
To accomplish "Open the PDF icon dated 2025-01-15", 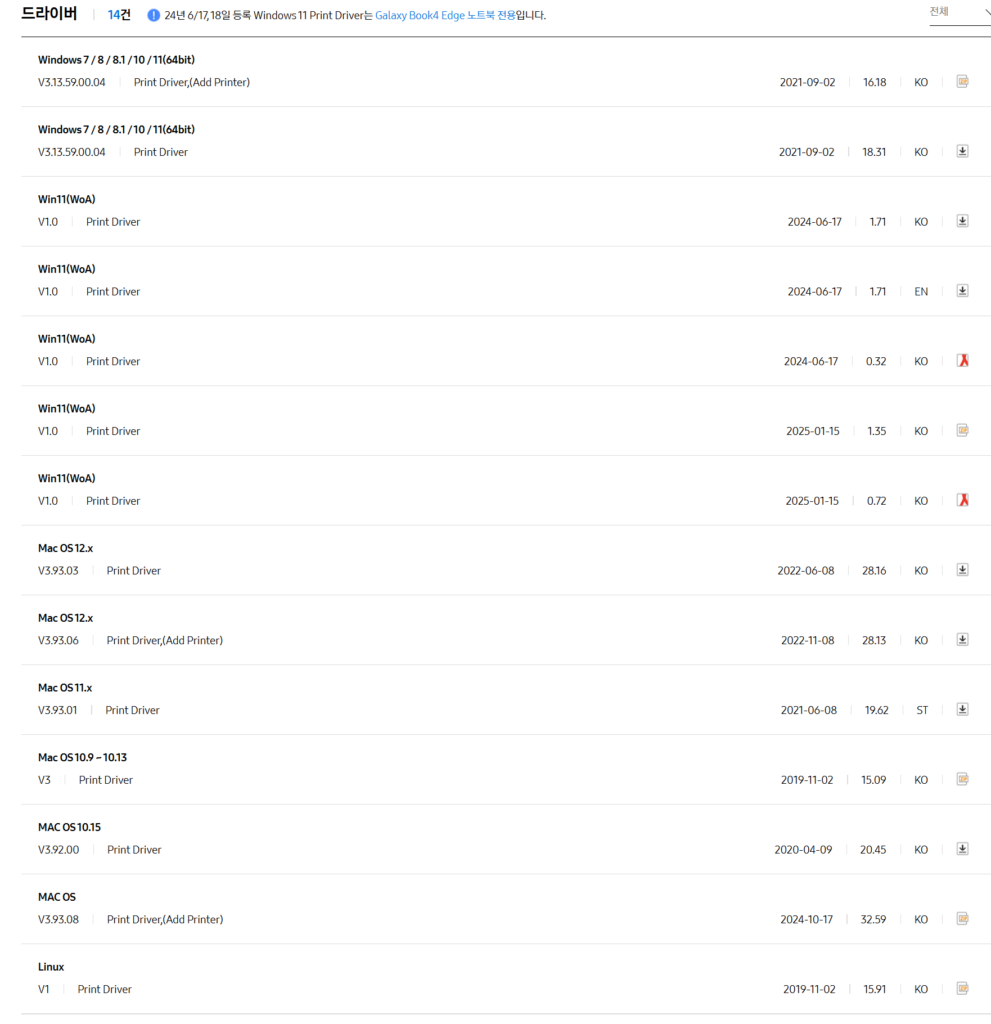I will click(962, 500).
